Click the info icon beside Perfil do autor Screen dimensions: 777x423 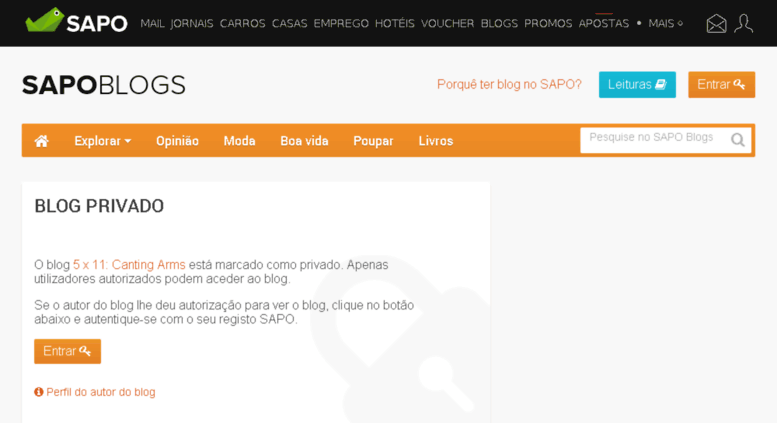39,392
